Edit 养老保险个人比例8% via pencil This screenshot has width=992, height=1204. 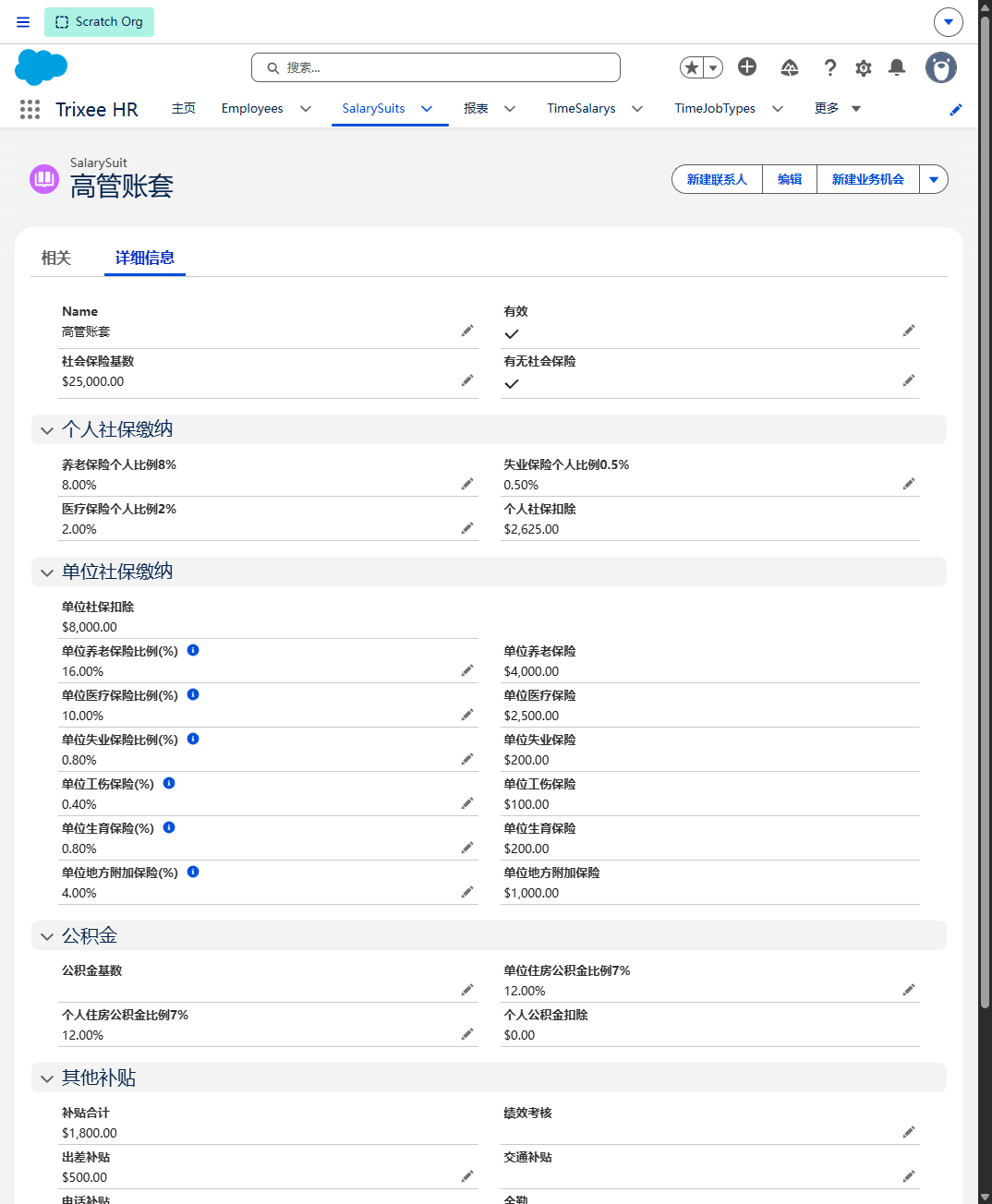pos(467,484)
